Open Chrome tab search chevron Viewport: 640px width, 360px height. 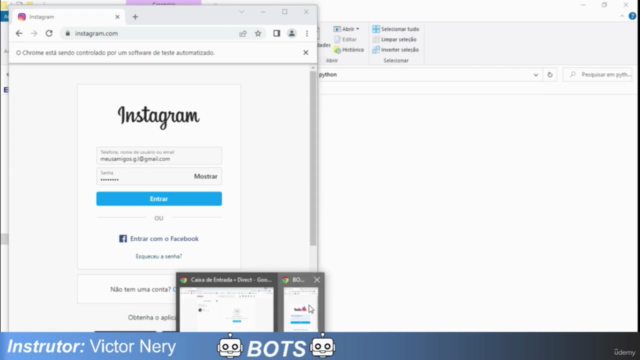(242, 12)
